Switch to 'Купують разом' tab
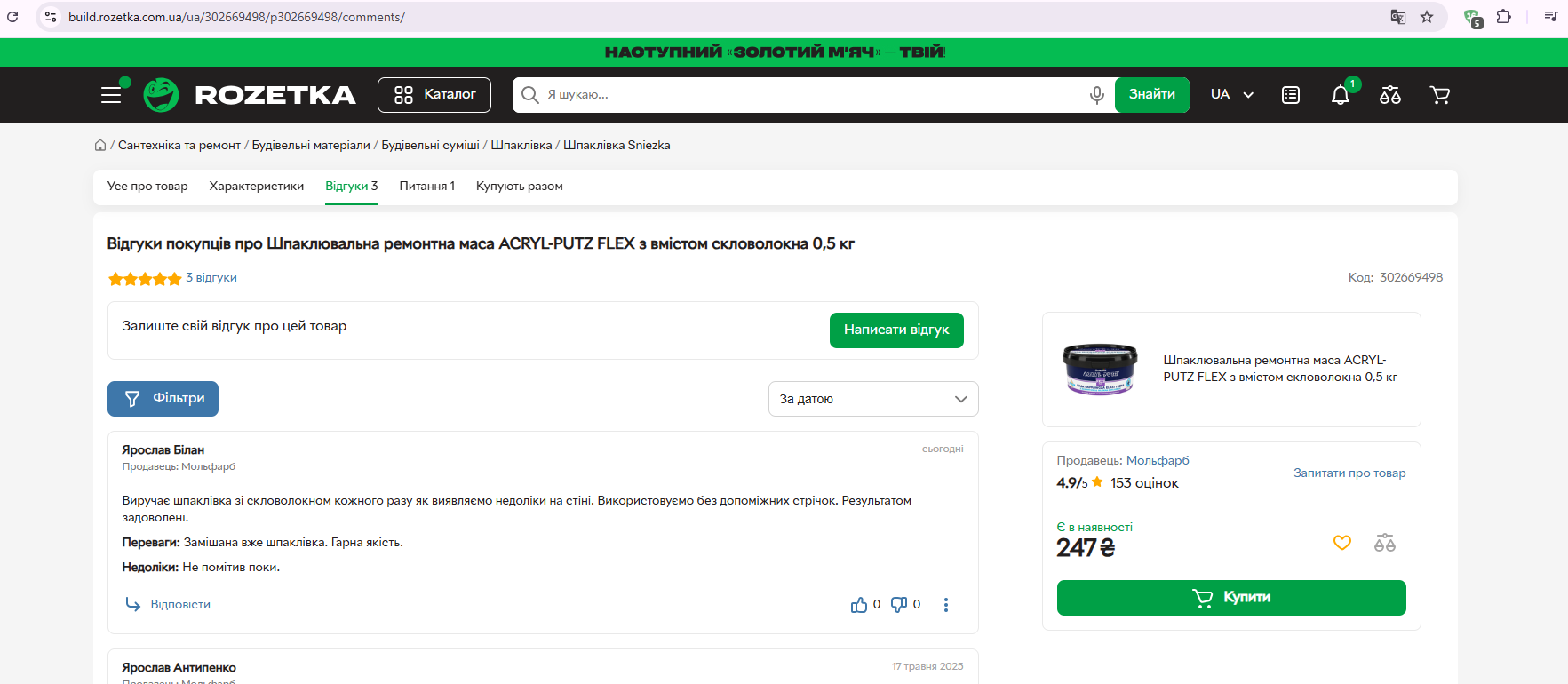Viewport: 1568px width, 684px height. coord(520,187)
